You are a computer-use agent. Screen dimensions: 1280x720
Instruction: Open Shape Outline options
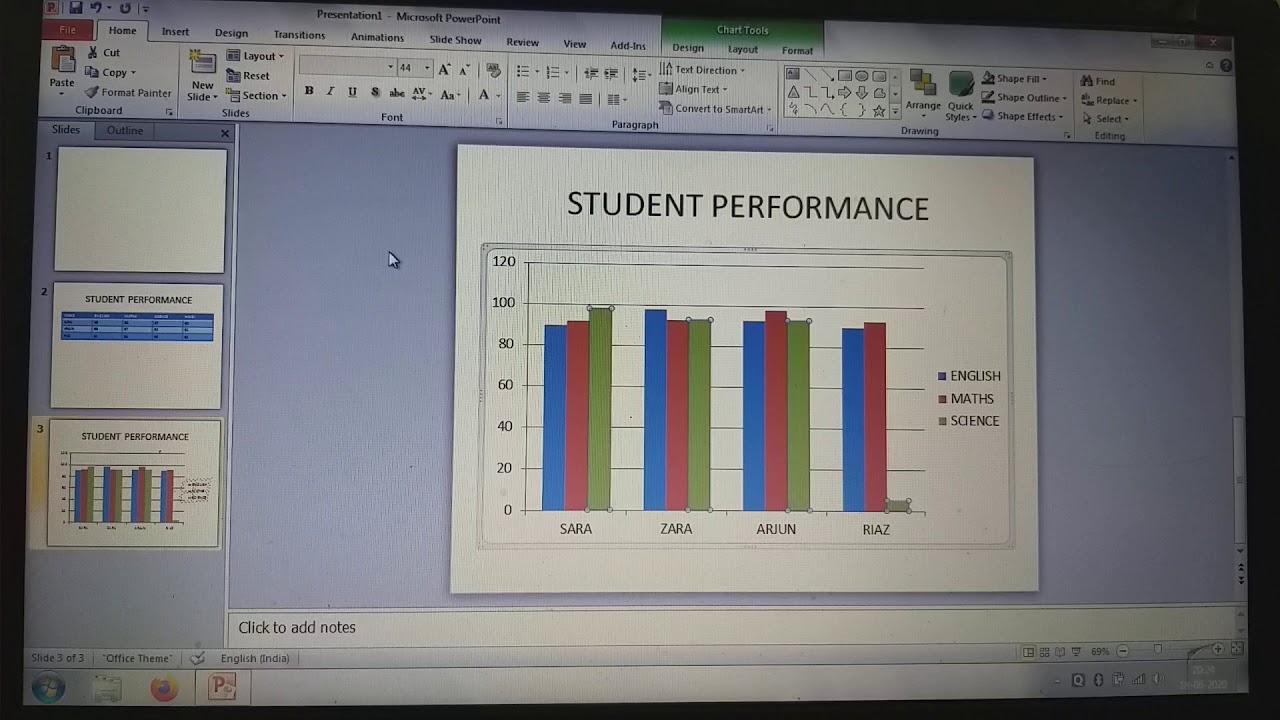[x=1024, y=98]
